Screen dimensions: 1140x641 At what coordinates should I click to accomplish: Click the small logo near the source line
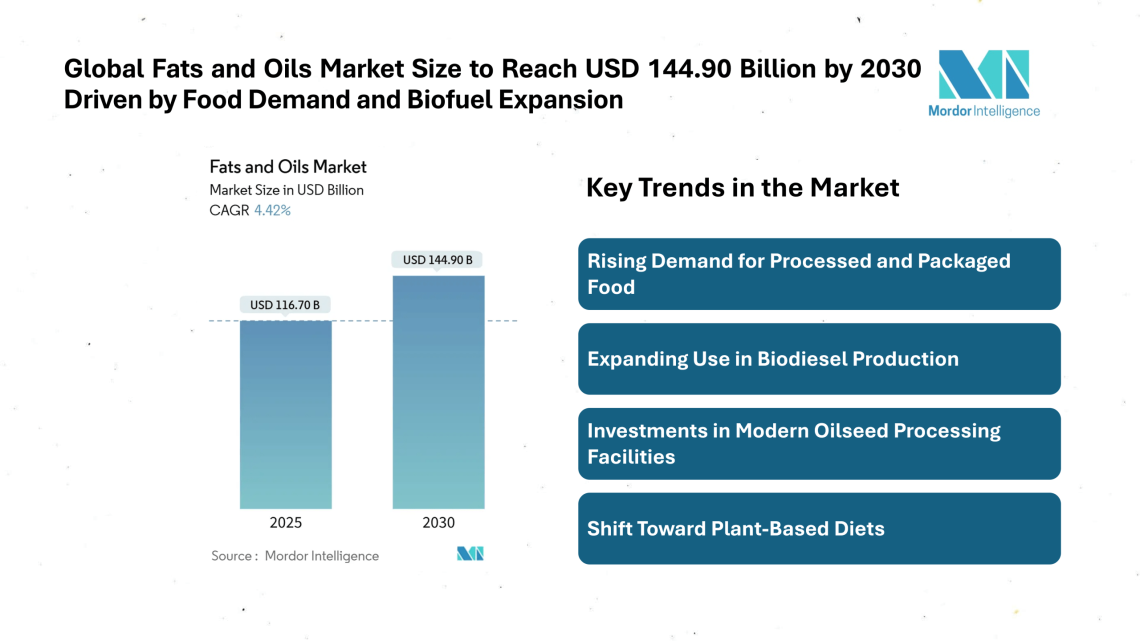[x=472, y=552]
